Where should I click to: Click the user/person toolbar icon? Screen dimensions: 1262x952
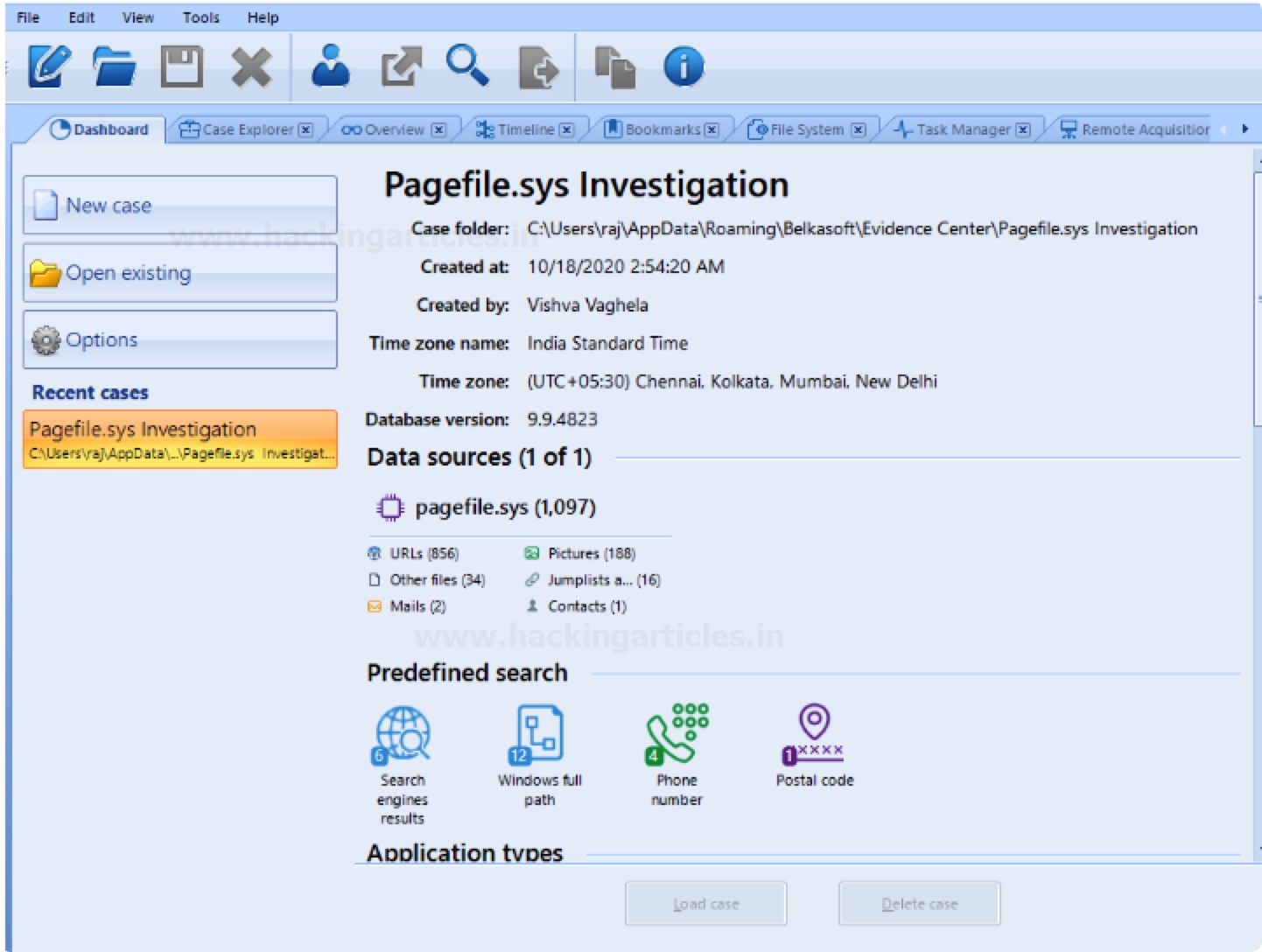click(x=331, y=66)
